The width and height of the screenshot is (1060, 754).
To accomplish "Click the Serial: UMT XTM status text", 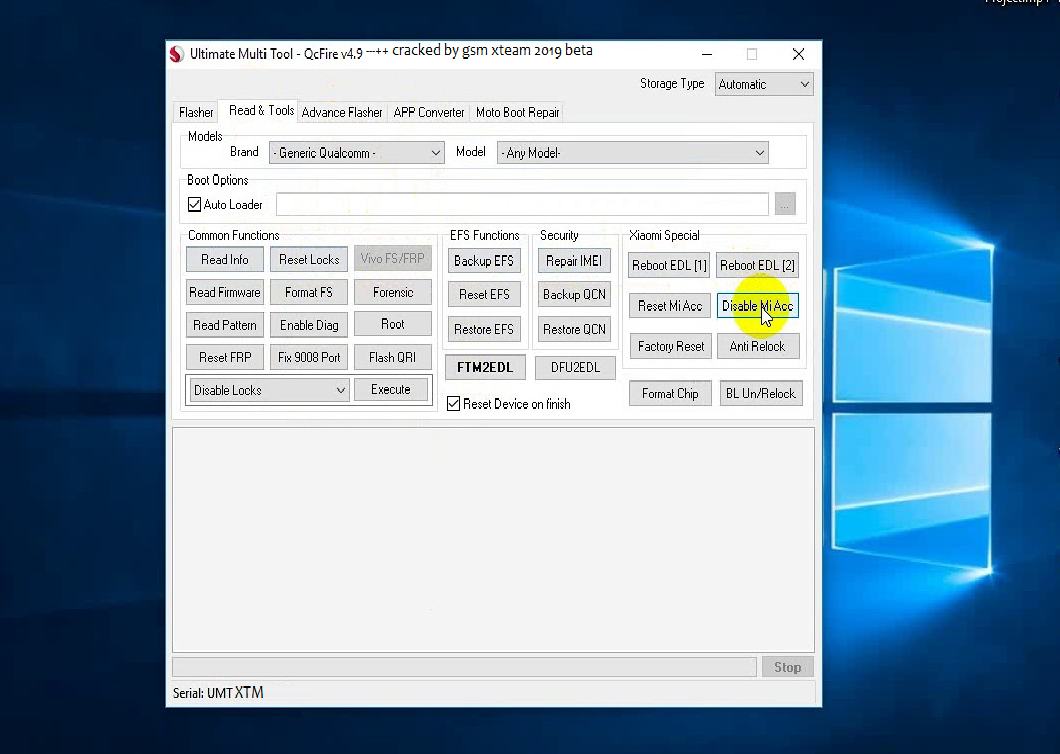I will click(218, 693).
